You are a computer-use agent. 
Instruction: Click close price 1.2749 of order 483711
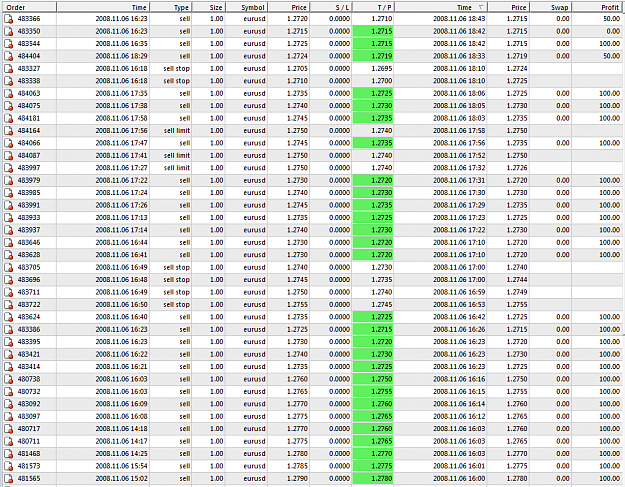(517, 292)
